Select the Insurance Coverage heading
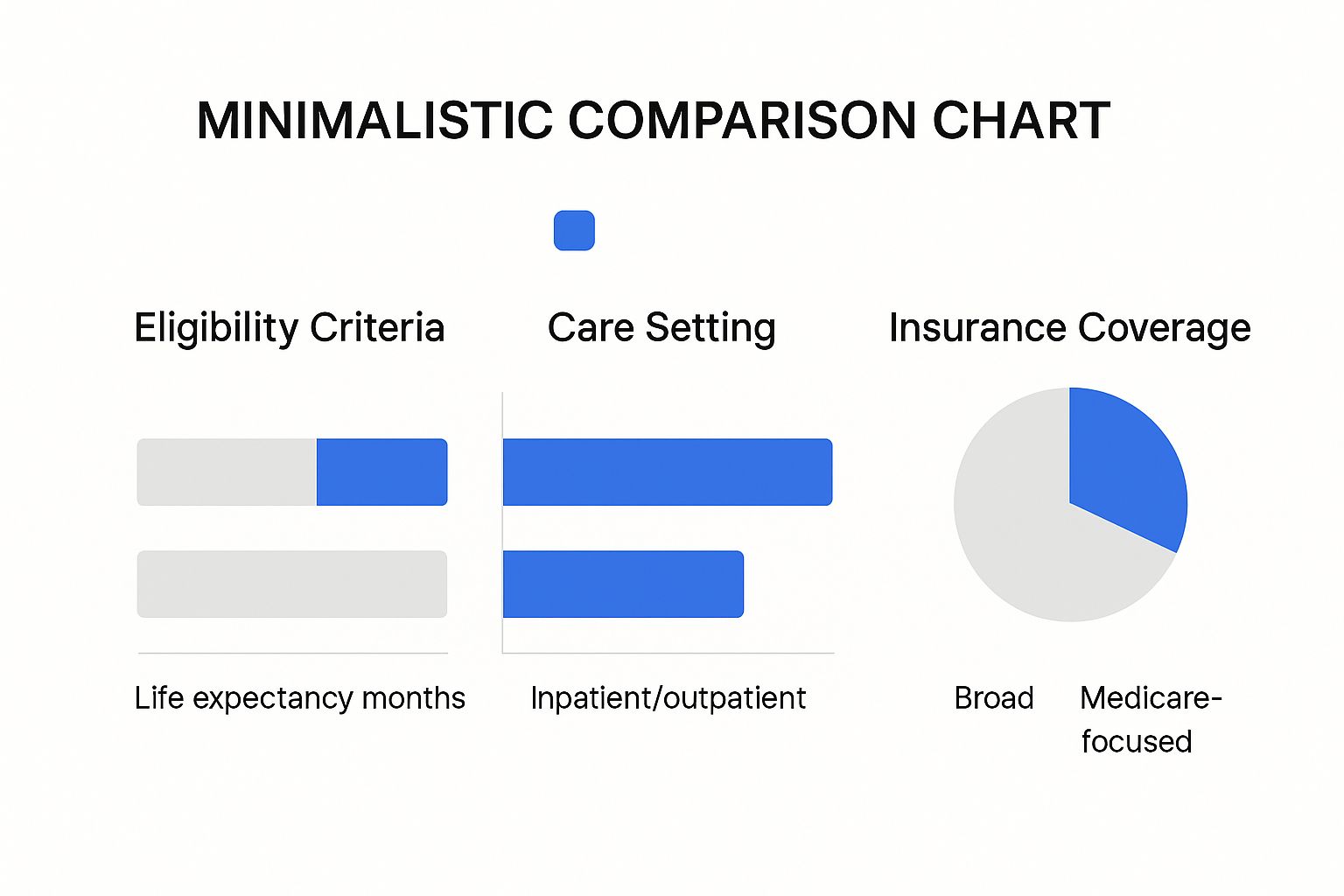Image resolution: width=1344 pixels, height=896 pixels. pyautogui.click(x=1069, y=328)
